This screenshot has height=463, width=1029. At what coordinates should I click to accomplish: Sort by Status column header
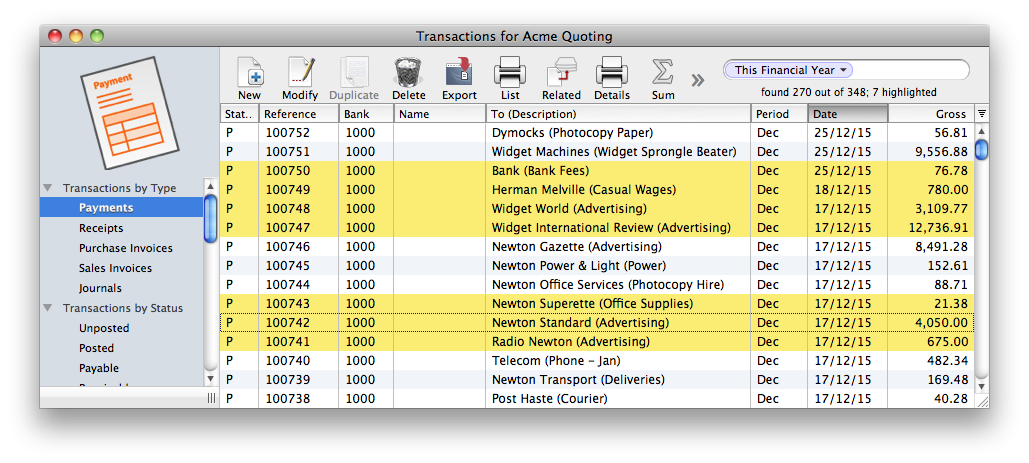click(240, 114)
